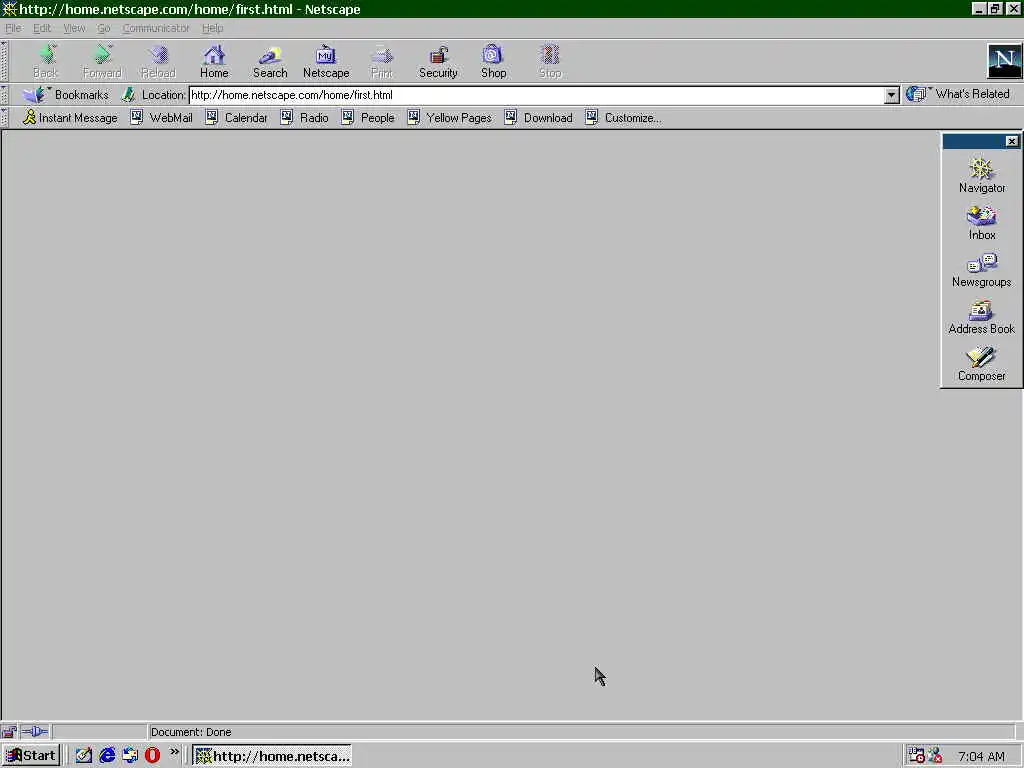1024x768 pixels.
Task: Open the Calendar bookmark
Action: 236,118
